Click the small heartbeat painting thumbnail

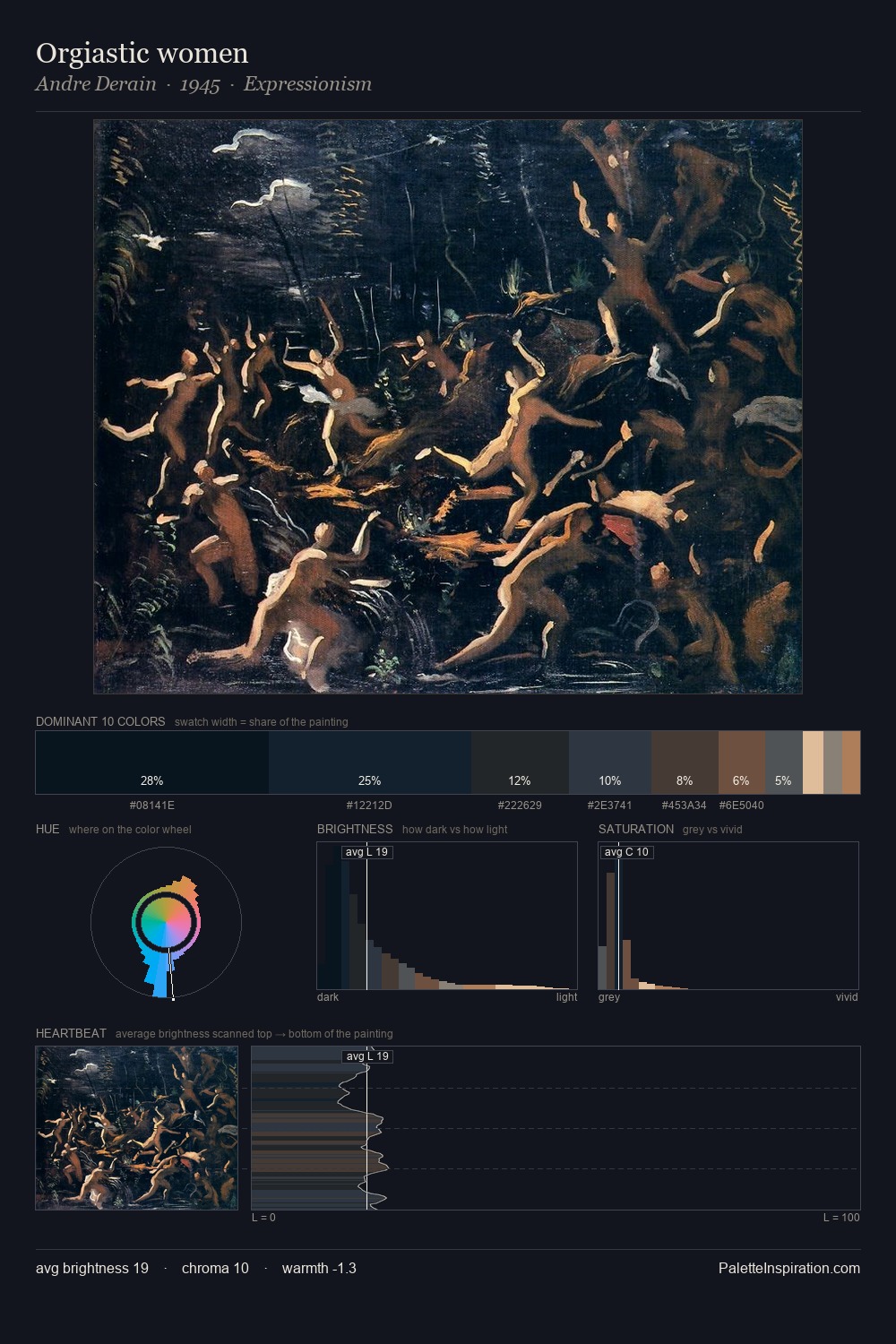pyautogui.click(x=137, y=1128)
